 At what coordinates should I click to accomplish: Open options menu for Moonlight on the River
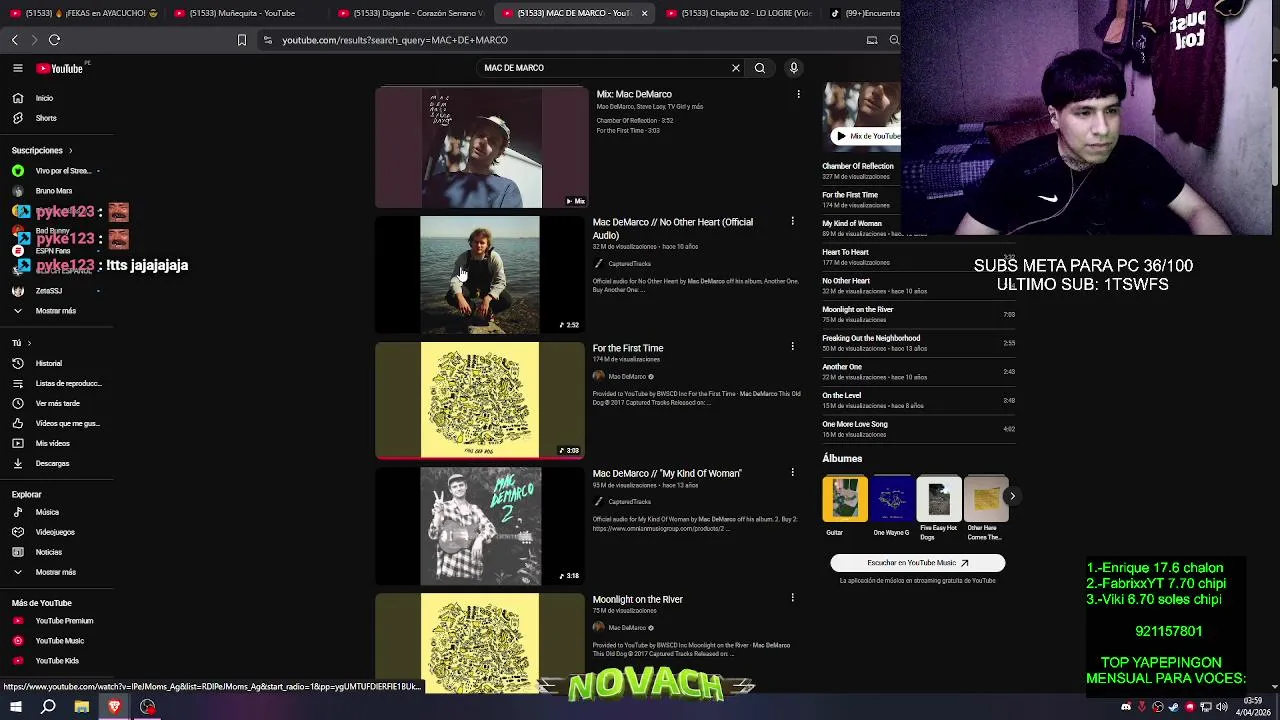792,598
